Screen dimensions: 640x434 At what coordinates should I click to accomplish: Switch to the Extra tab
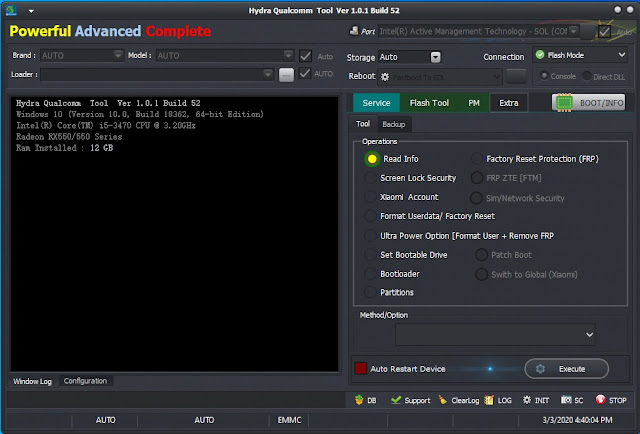tap(509, 103)
